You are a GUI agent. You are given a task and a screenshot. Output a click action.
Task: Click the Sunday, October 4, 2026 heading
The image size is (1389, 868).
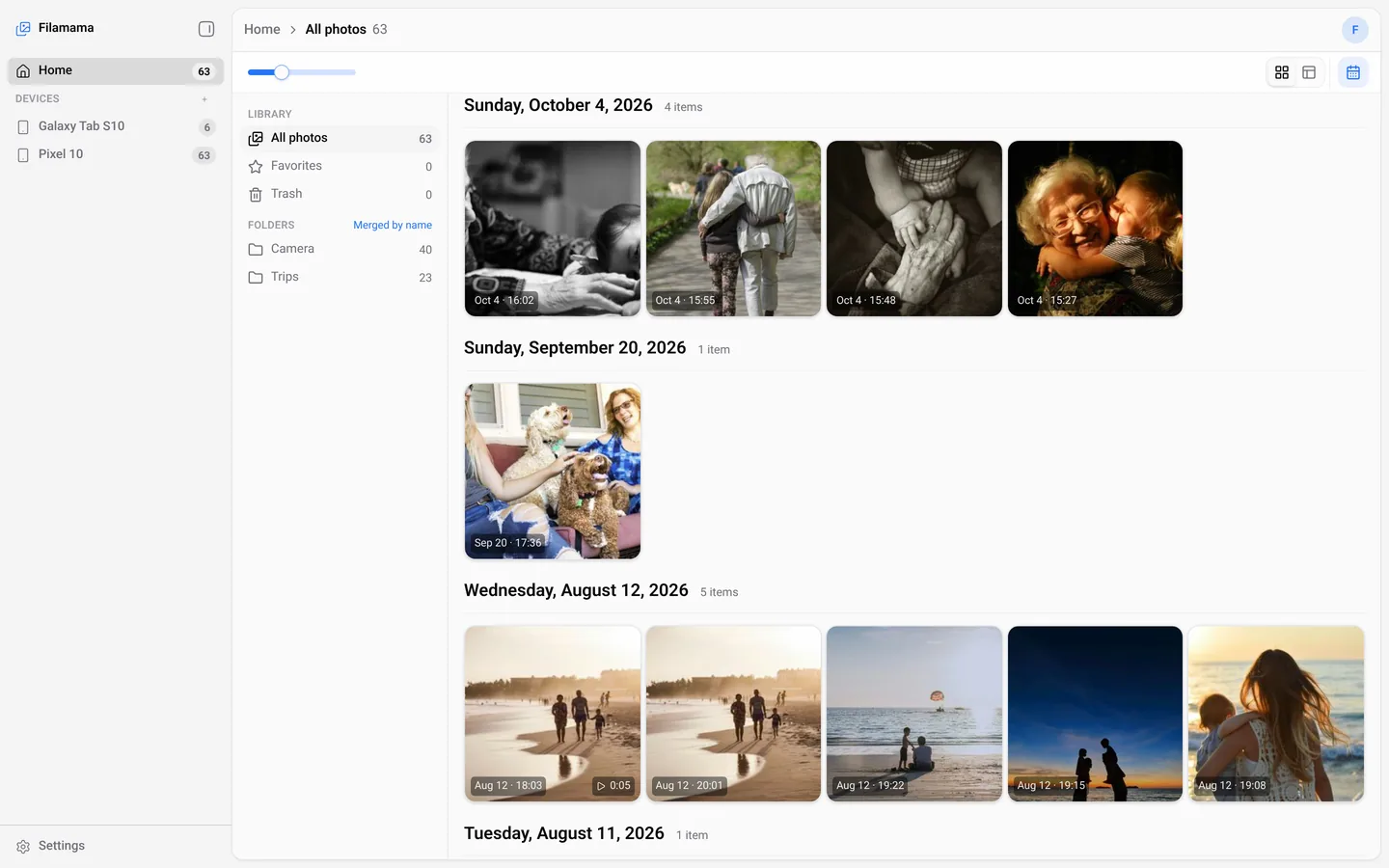click(x=558, y=106)
